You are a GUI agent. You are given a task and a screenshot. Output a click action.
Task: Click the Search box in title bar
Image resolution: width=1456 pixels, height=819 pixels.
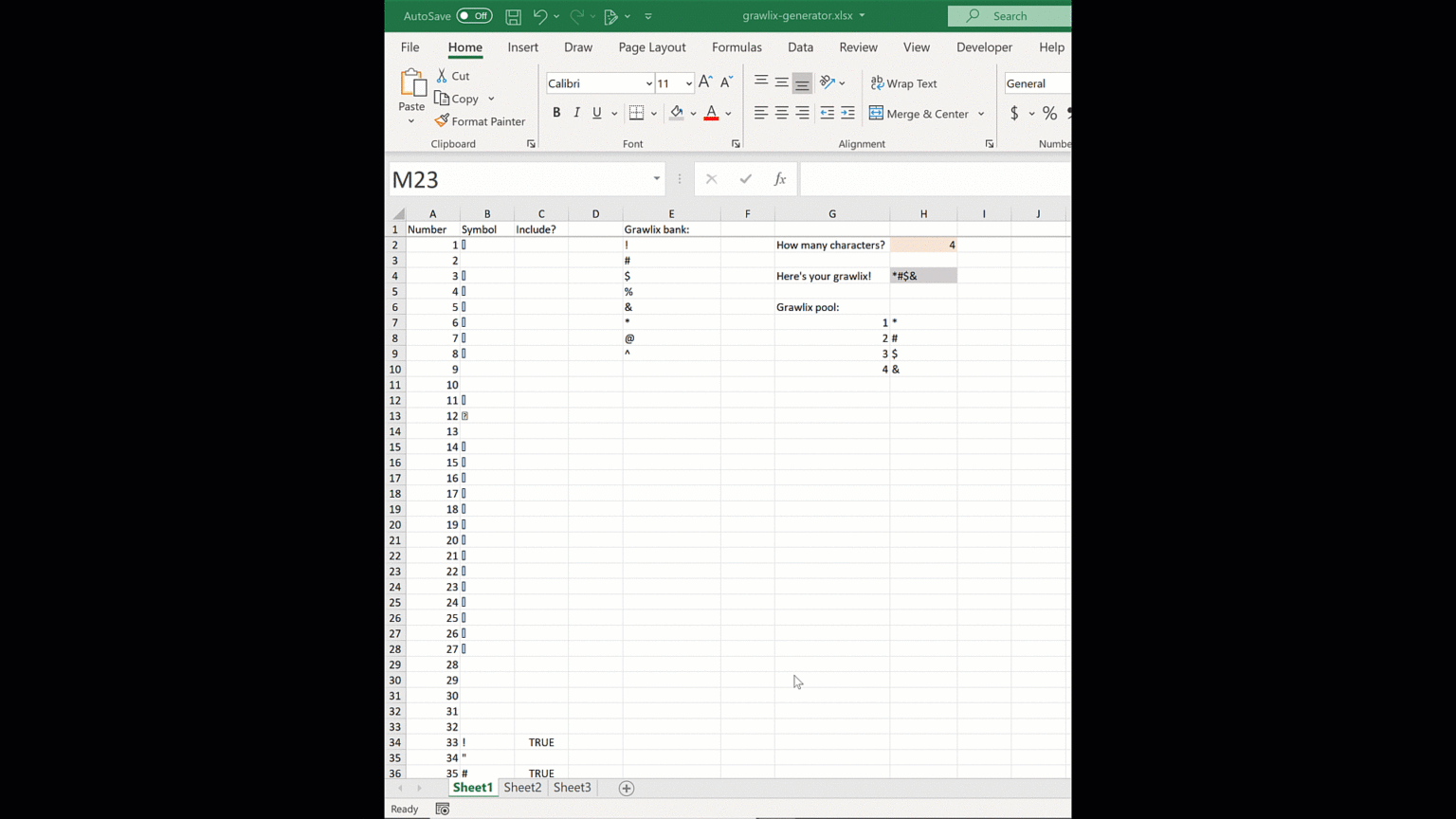(x=1010, y=16)
